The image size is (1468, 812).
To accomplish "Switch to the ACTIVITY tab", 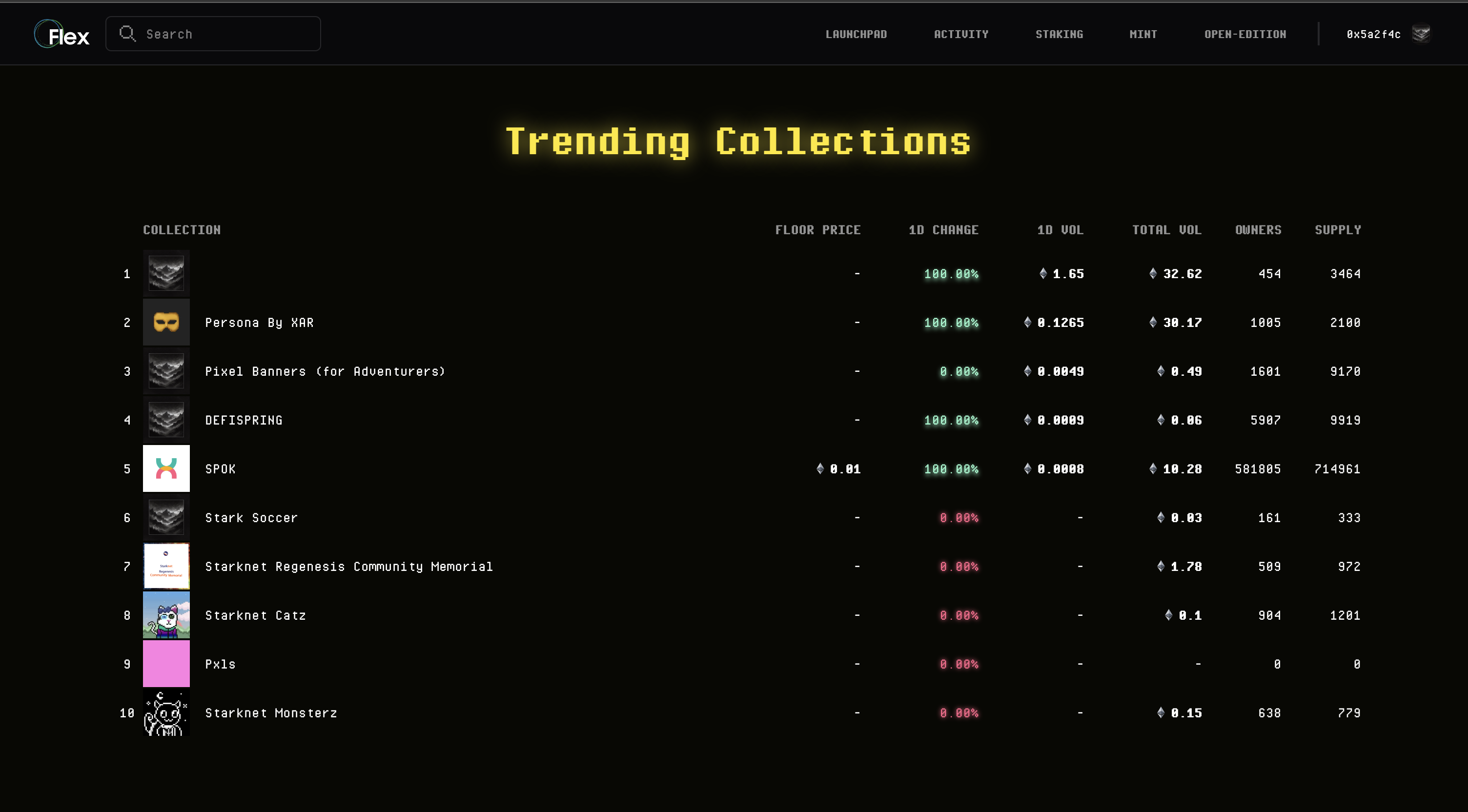I will pos(961,34).
